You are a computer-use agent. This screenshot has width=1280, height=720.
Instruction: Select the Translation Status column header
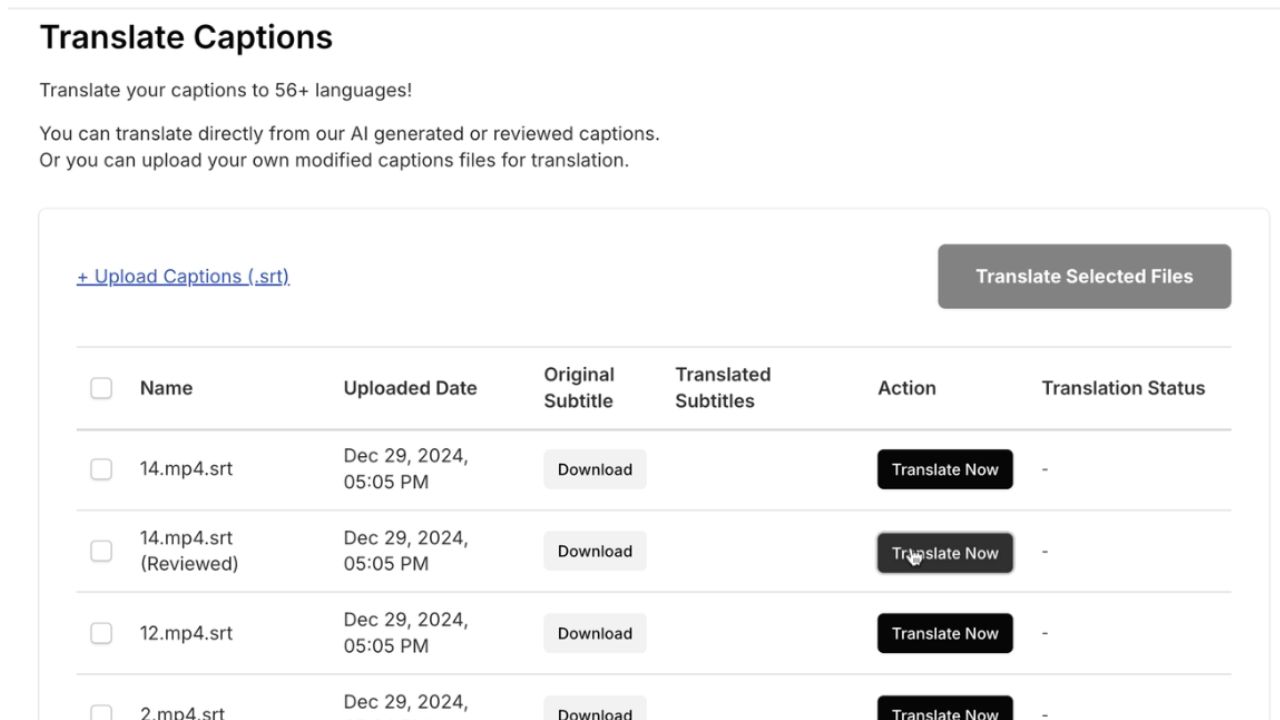[x=1123, y=388]
